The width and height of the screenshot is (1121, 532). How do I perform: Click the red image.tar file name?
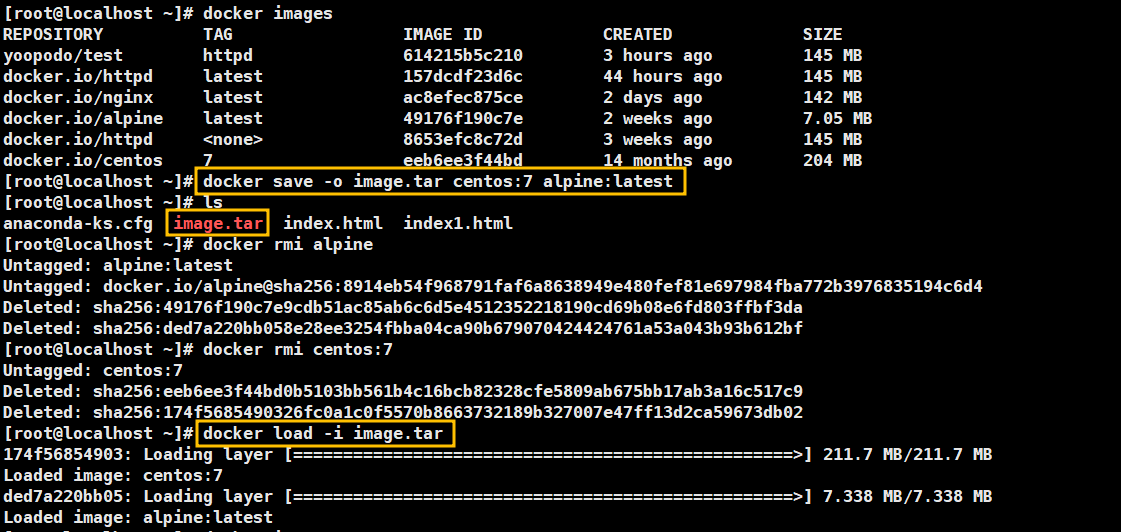coord(218,224)
